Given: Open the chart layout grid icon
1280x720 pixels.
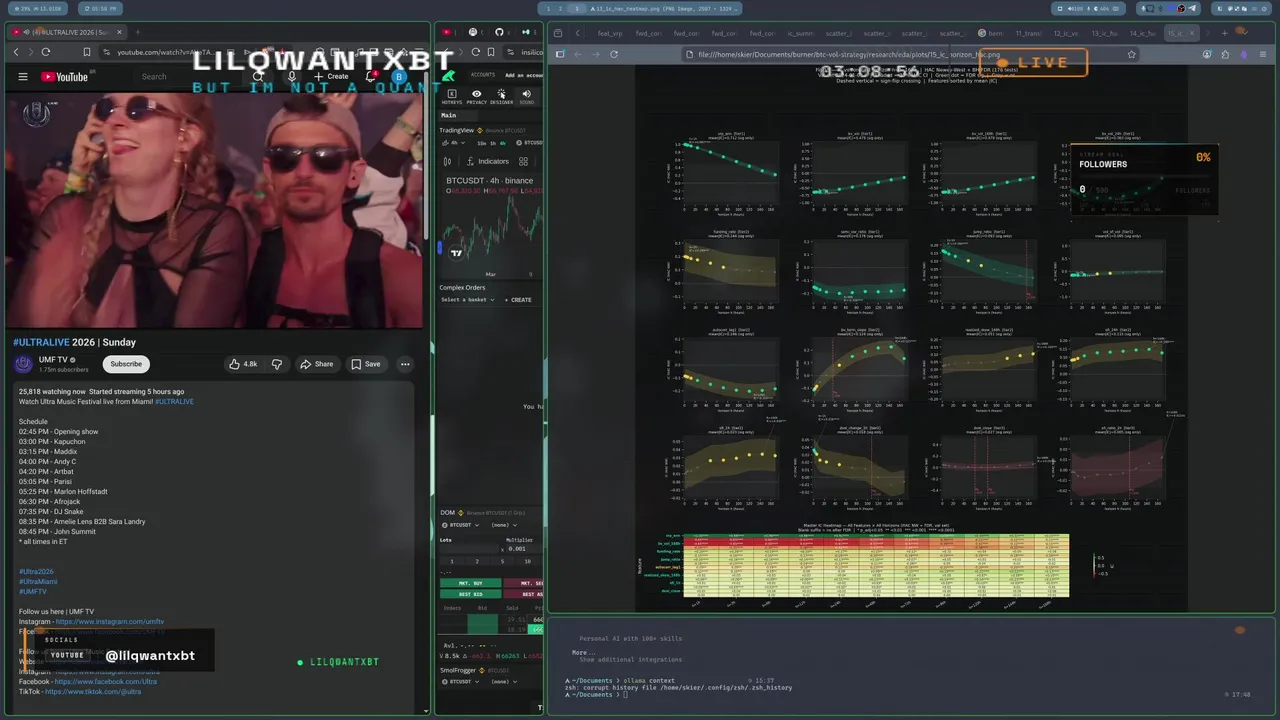Looking at the screenshot, I should [x=523, y=161].
